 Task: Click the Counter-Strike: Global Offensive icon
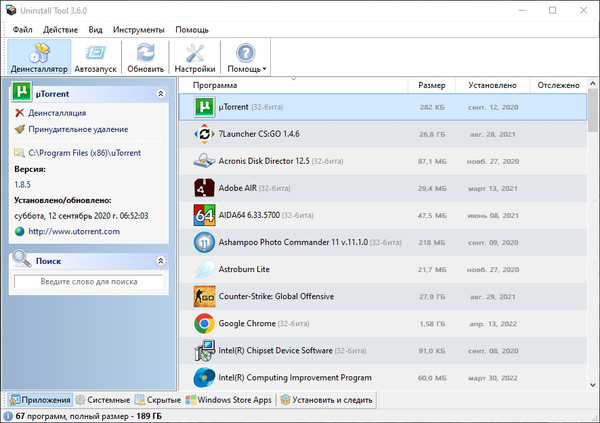click(203, 296)
